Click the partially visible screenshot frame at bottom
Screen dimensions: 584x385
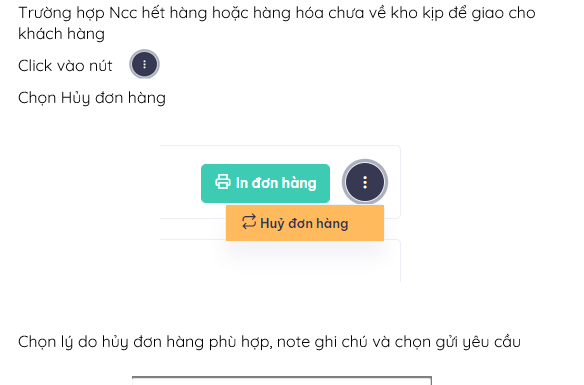tap(282, 381)
